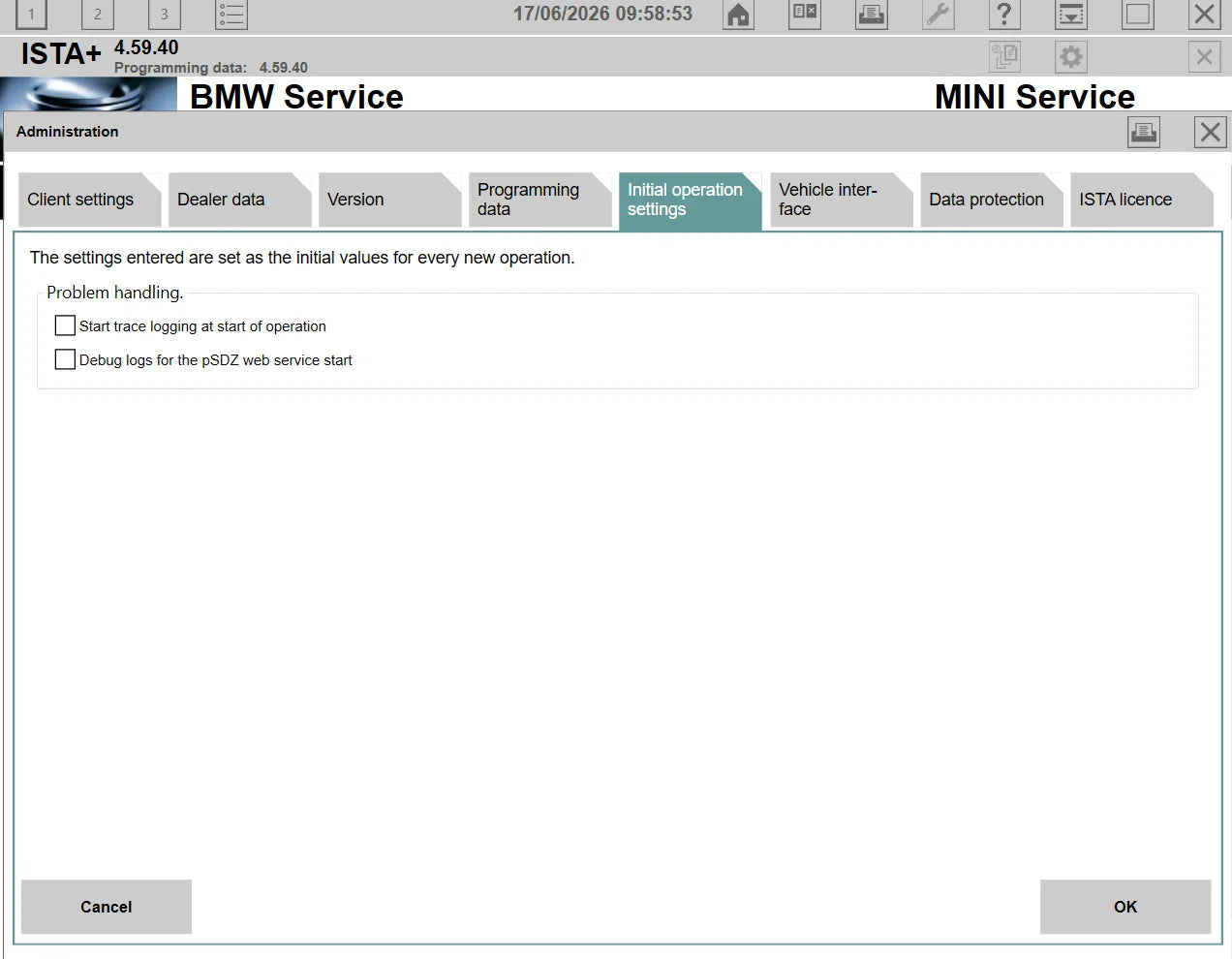Open the Programming data tab
This screenshot has width=1232, height=959.
tap(540, 200)
